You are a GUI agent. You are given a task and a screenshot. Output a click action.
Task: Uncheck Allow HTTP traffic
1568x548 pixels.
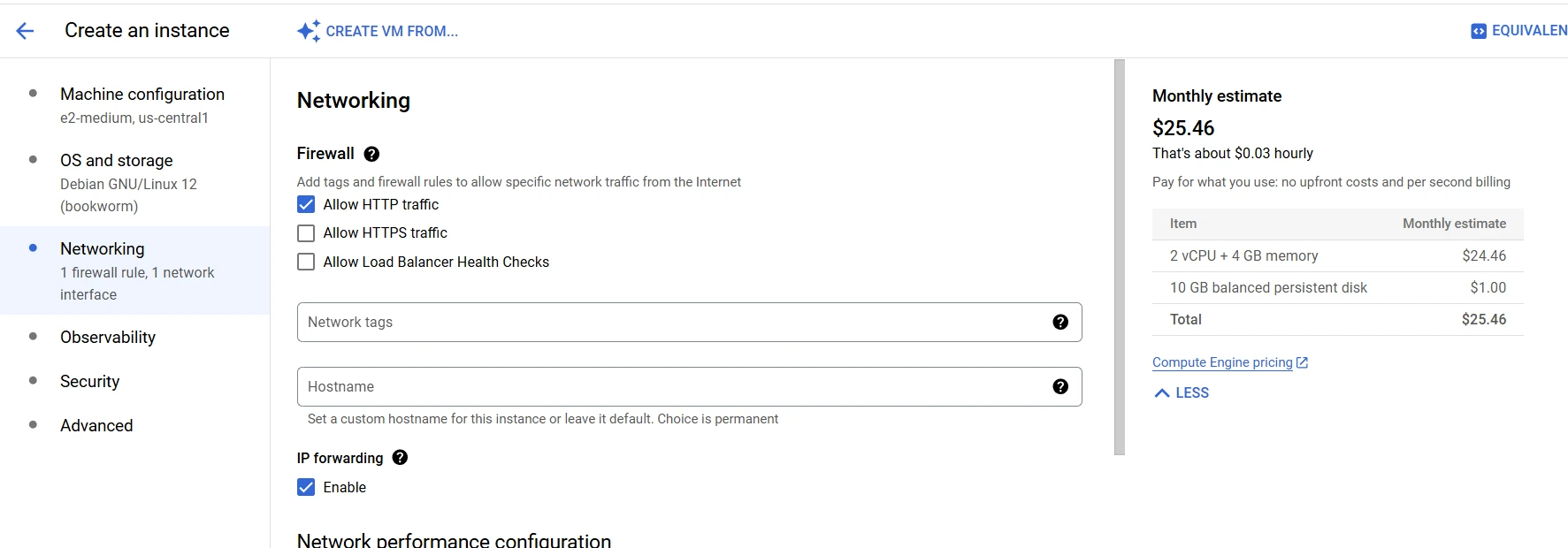pyautogui.click(x=306, y=205)
